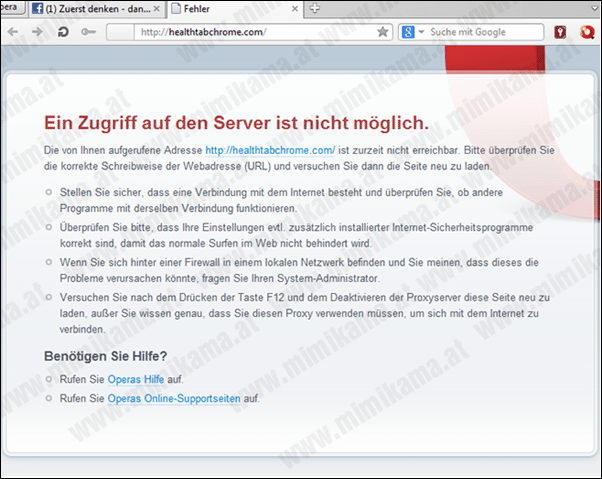The image size is (602, 479).
Task: Switch to the Zuerst denken Facebook tab
Action: coord(96,9)
